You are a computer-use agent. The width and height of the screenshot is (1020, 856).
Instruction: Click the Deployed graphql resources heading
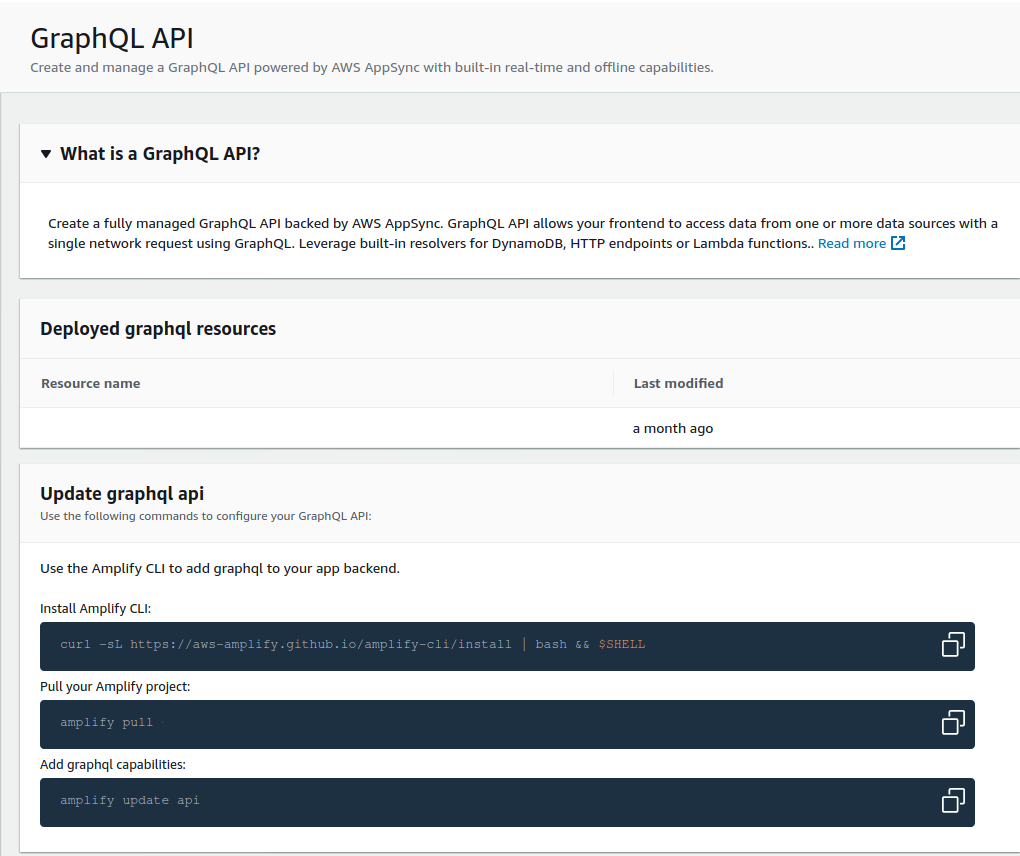coord(158,328)
